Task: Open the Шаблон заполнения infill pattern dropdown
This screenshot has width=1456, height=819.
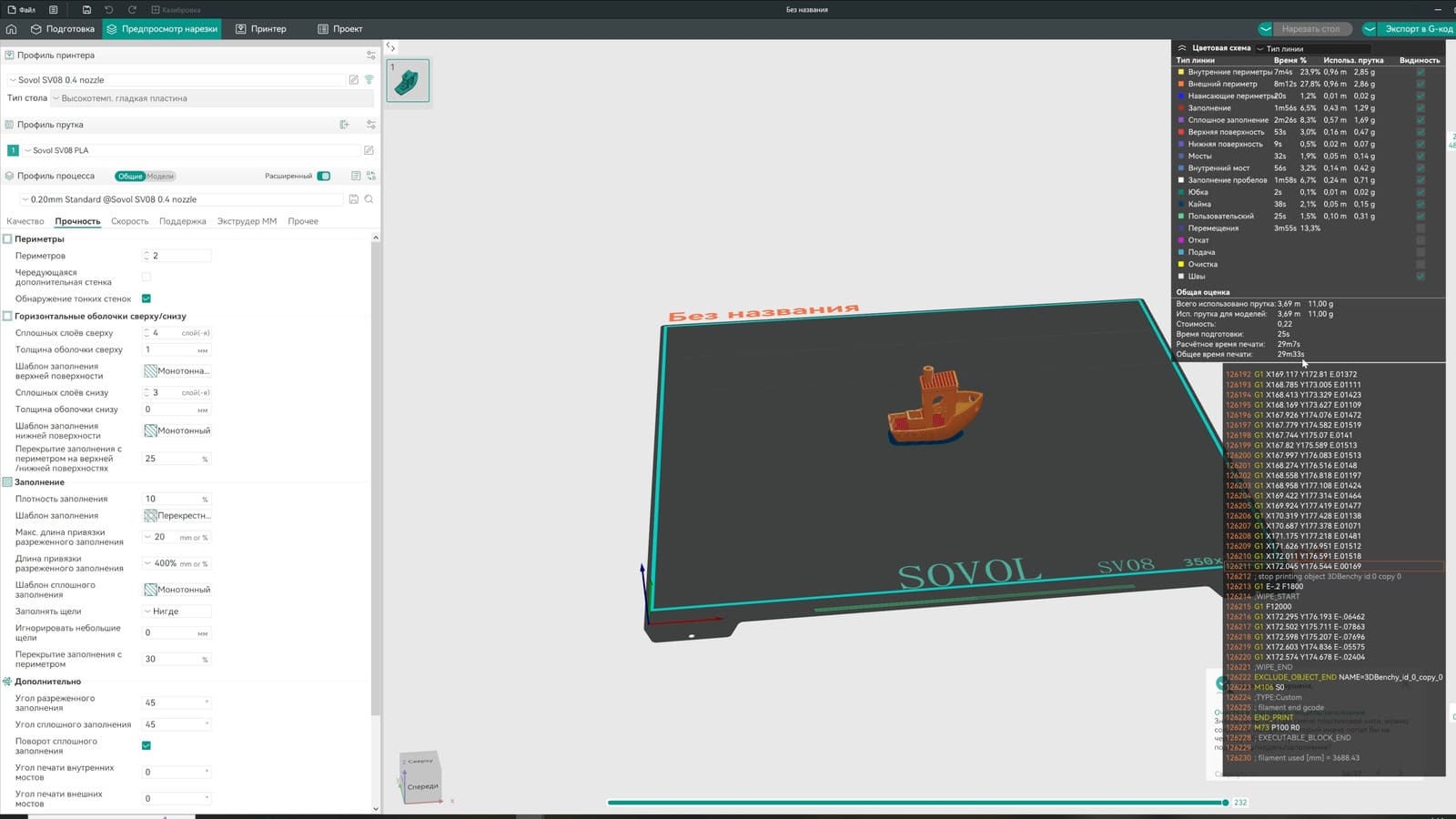Action: (177, 516)
